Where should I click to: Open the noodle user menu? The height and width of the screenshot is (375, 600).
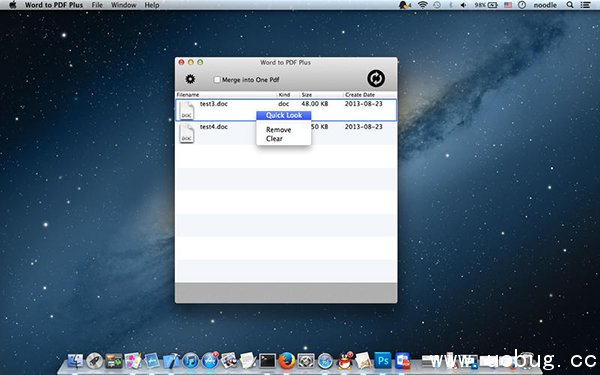[x=545, y=5]
